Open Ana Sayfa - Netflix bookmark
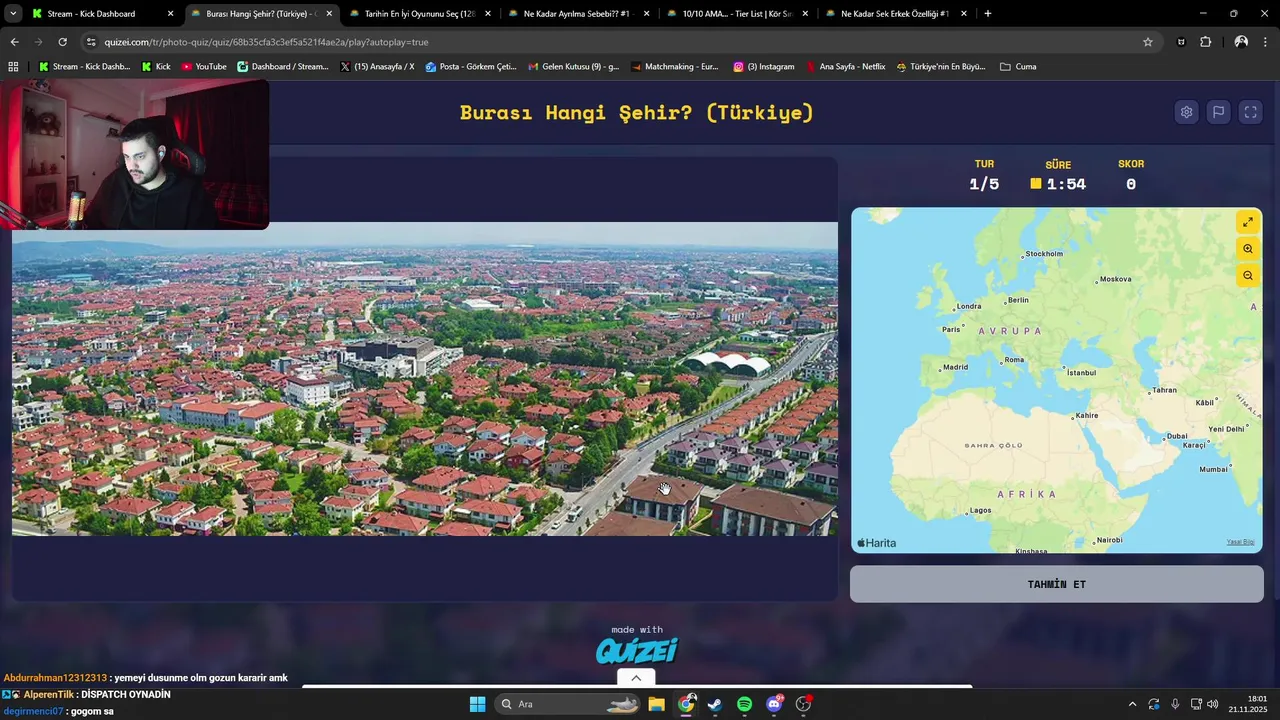1280x720 pixels. [x=845, y=67]
